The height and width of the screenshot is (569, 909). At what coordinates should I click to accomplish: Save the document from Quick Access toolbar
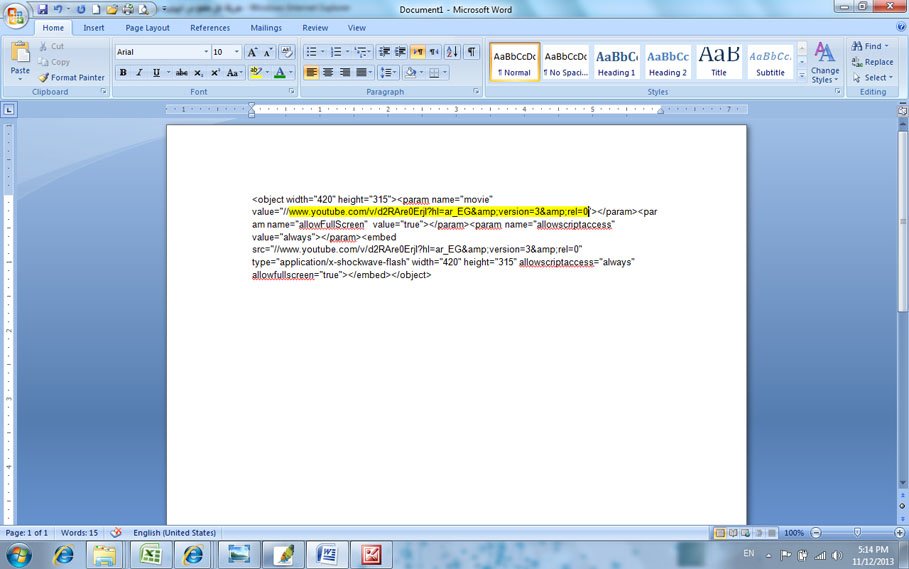tap(42, 9)
